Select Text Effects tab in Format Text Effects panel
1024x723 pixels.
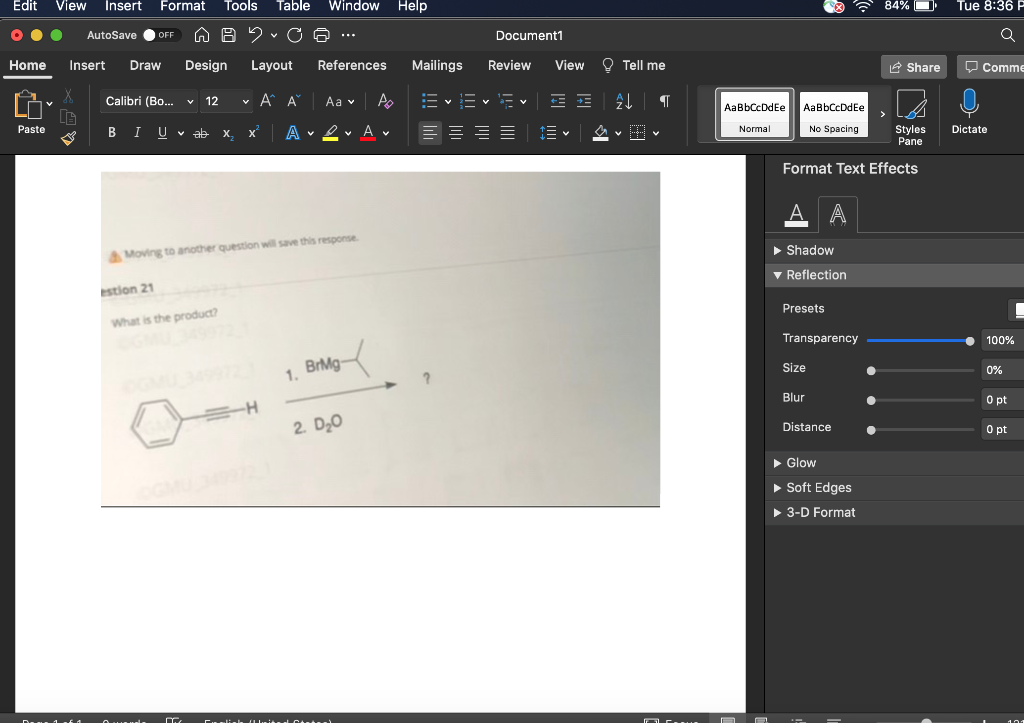point(838,213)
